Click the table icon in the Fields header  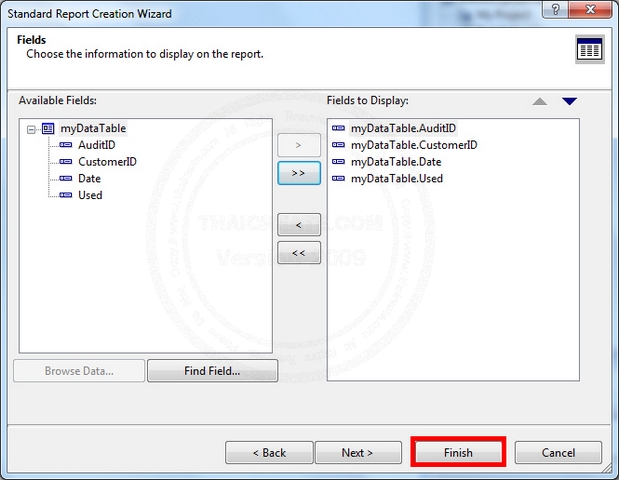pos(589,49)
